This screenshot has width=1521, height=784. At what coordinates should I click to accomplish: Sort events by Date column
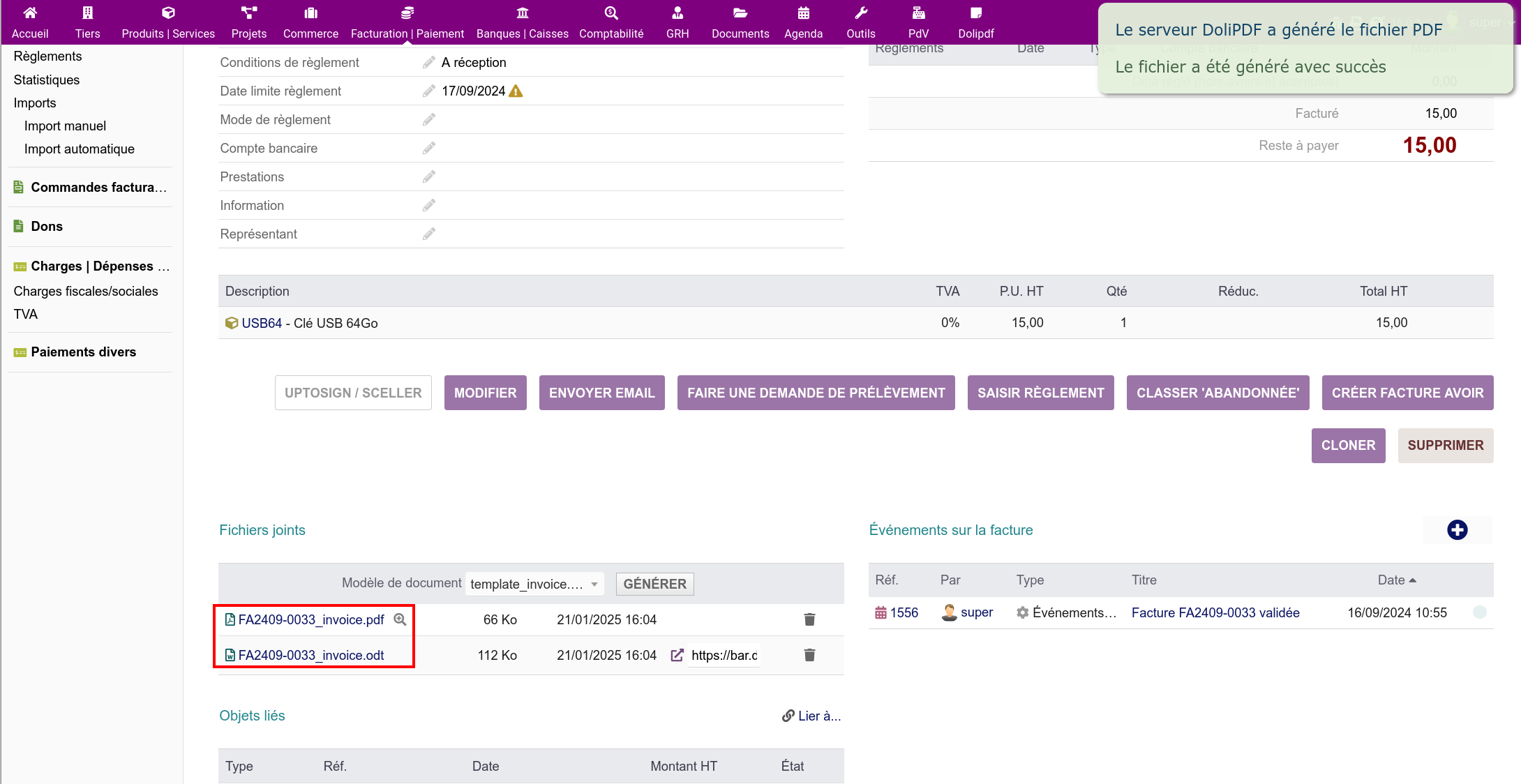[1391, 580]
